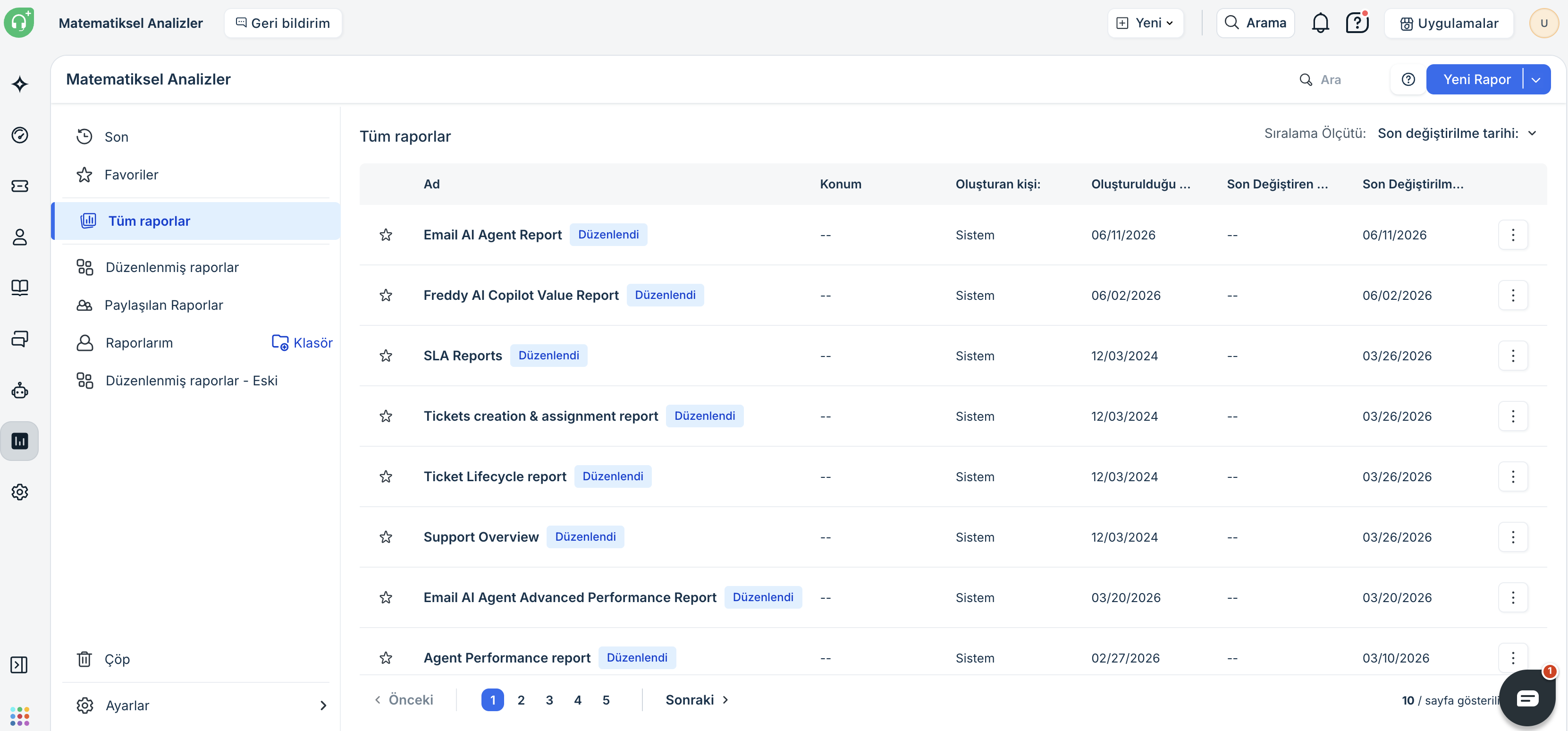
Task: Favorite Email AI Agent Advanced Performance Report star
Action: click(385, 597)
